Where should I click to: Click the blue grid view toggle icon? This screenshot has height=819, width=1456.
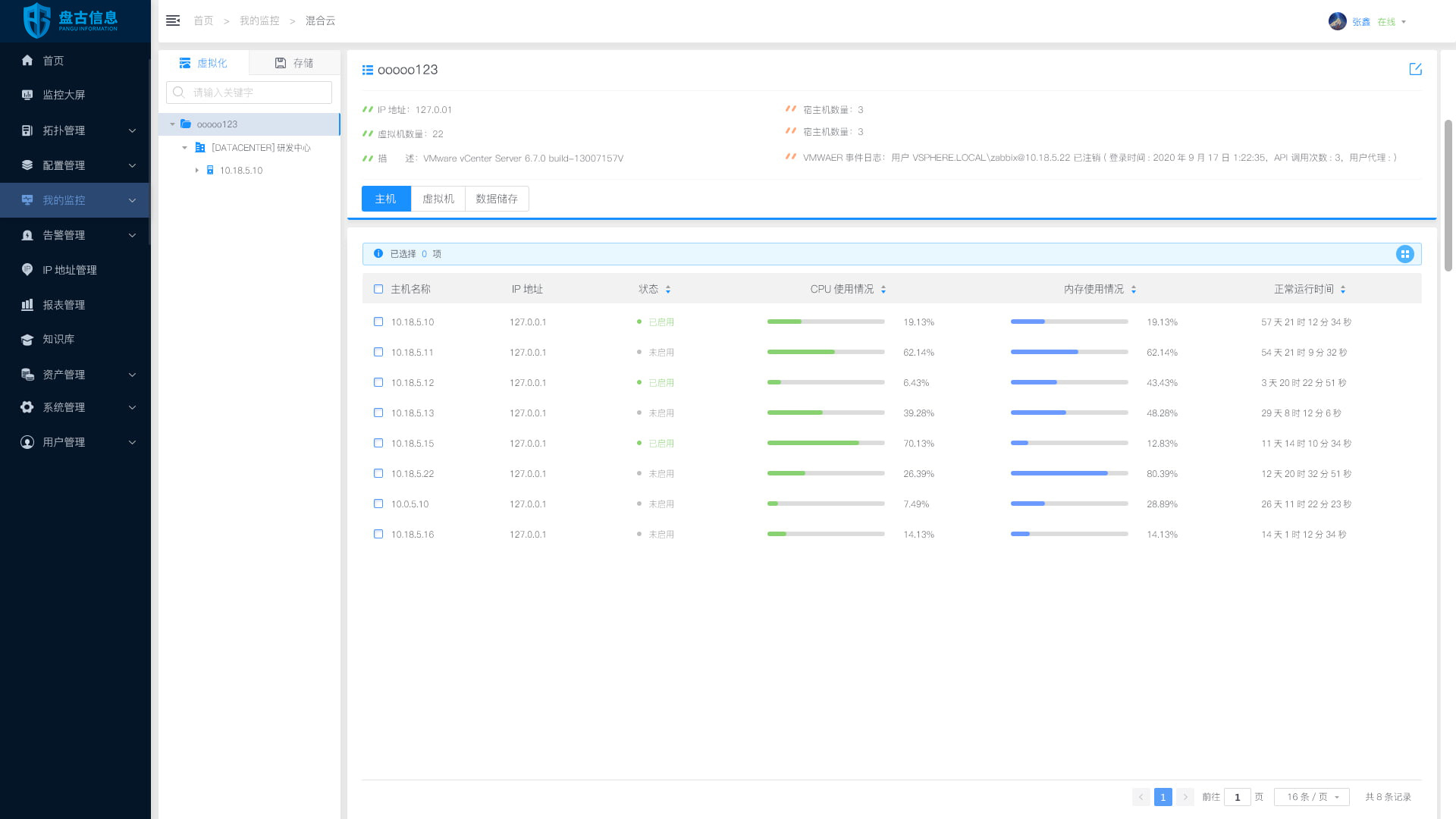[1404, 254]
